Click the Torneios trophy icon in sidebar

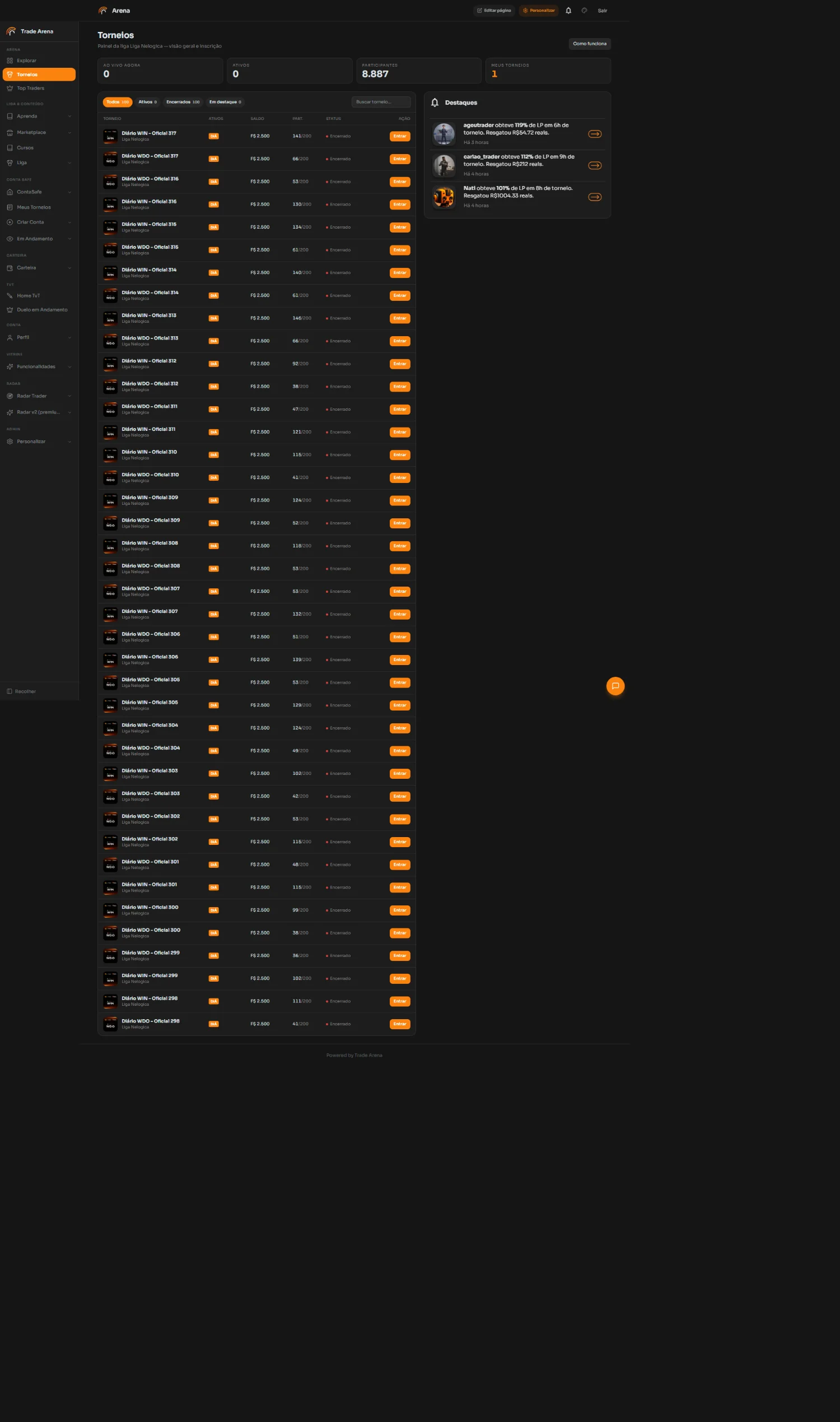[x=10, y=74]
